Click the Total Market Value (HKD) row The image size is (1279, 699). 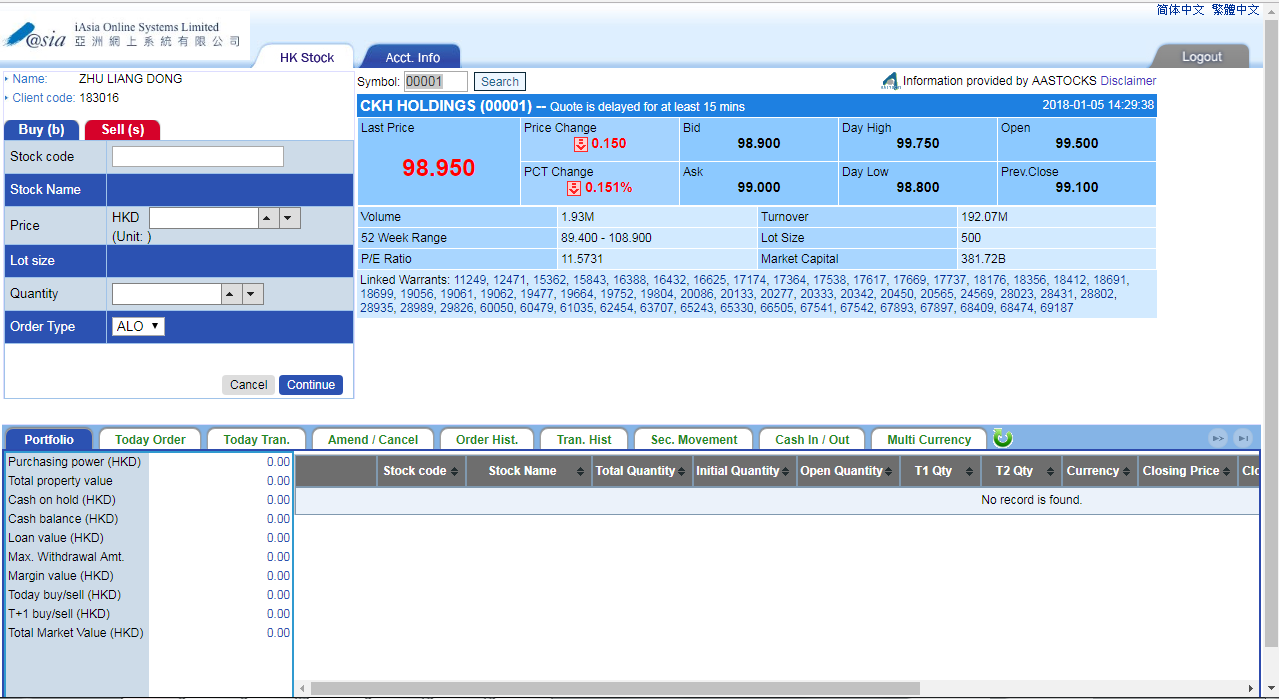click(148, 633)
